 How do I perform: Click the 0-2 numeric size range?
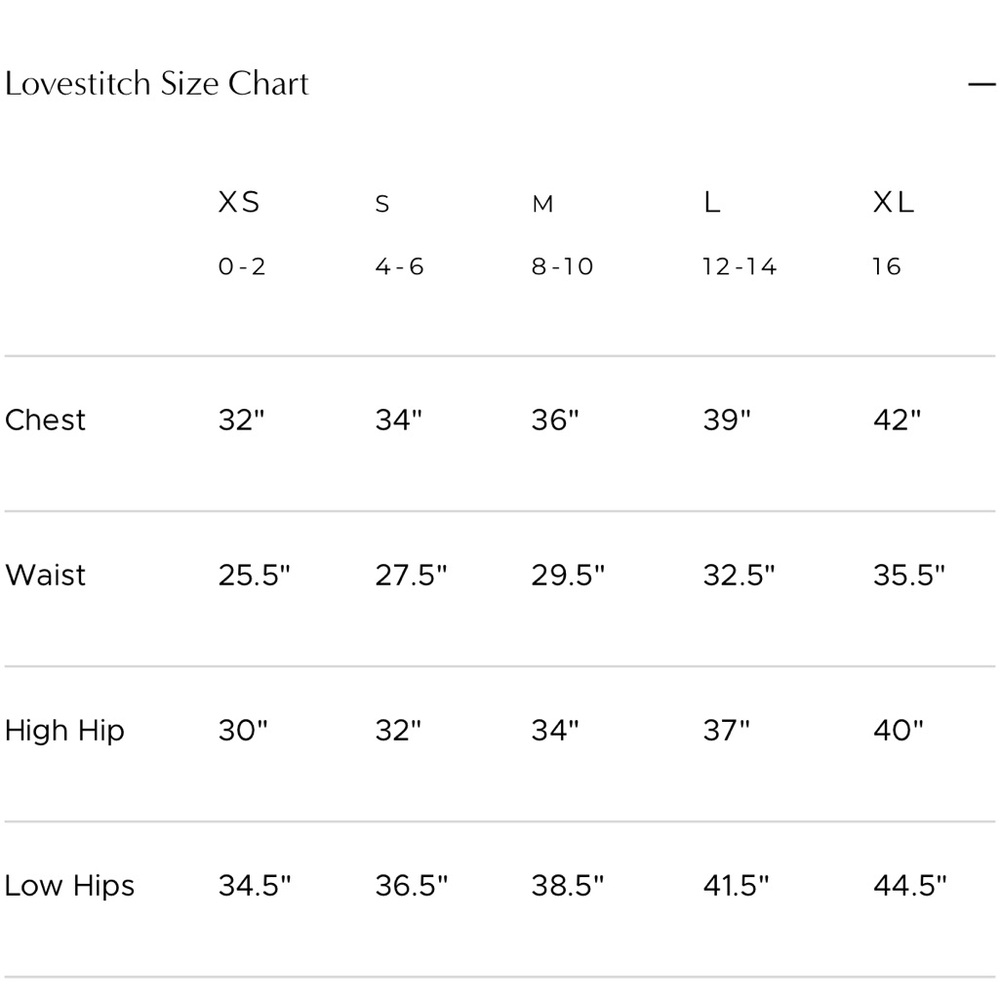[242, 266]
